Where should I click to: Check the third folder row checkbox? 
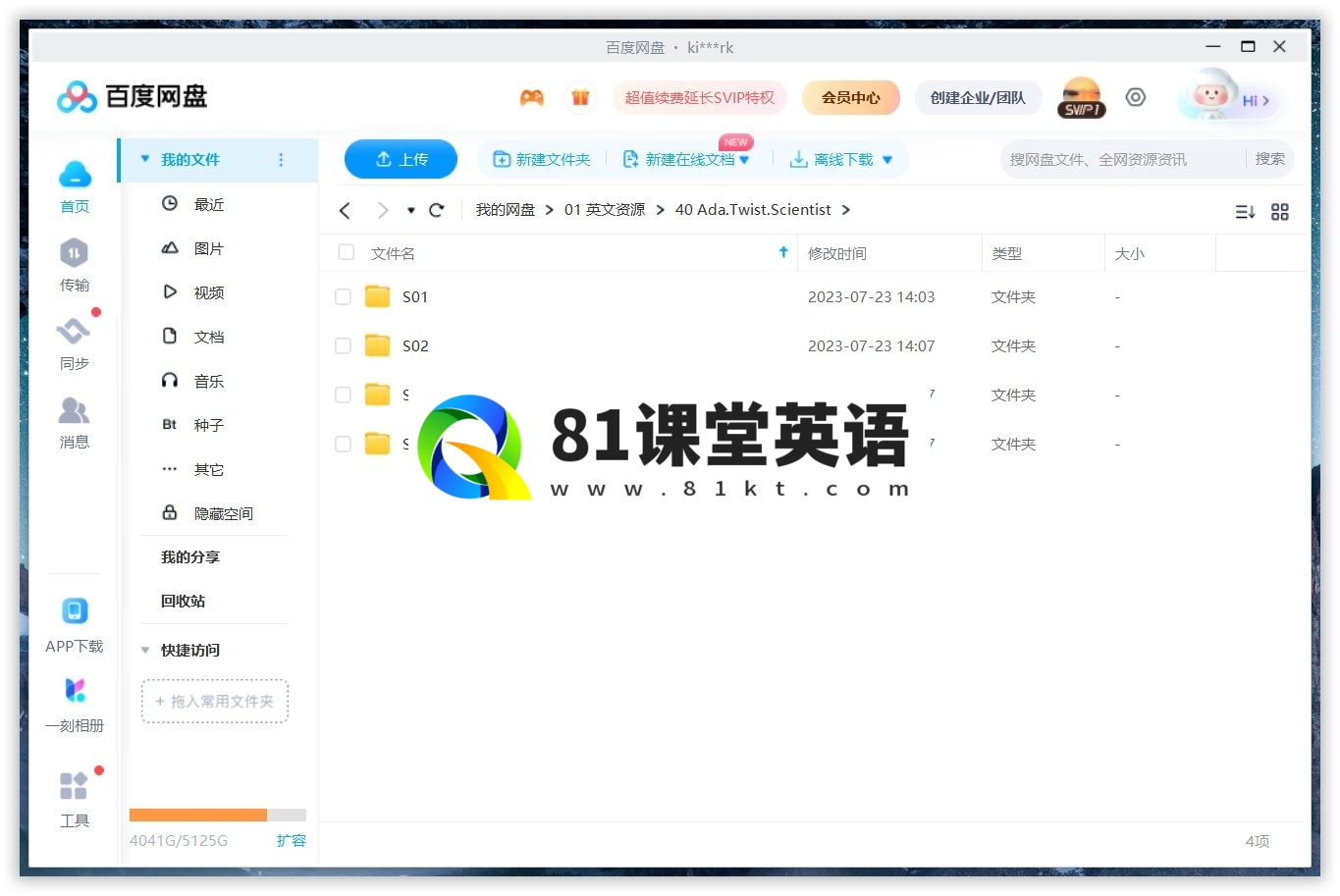coord(343,395)
